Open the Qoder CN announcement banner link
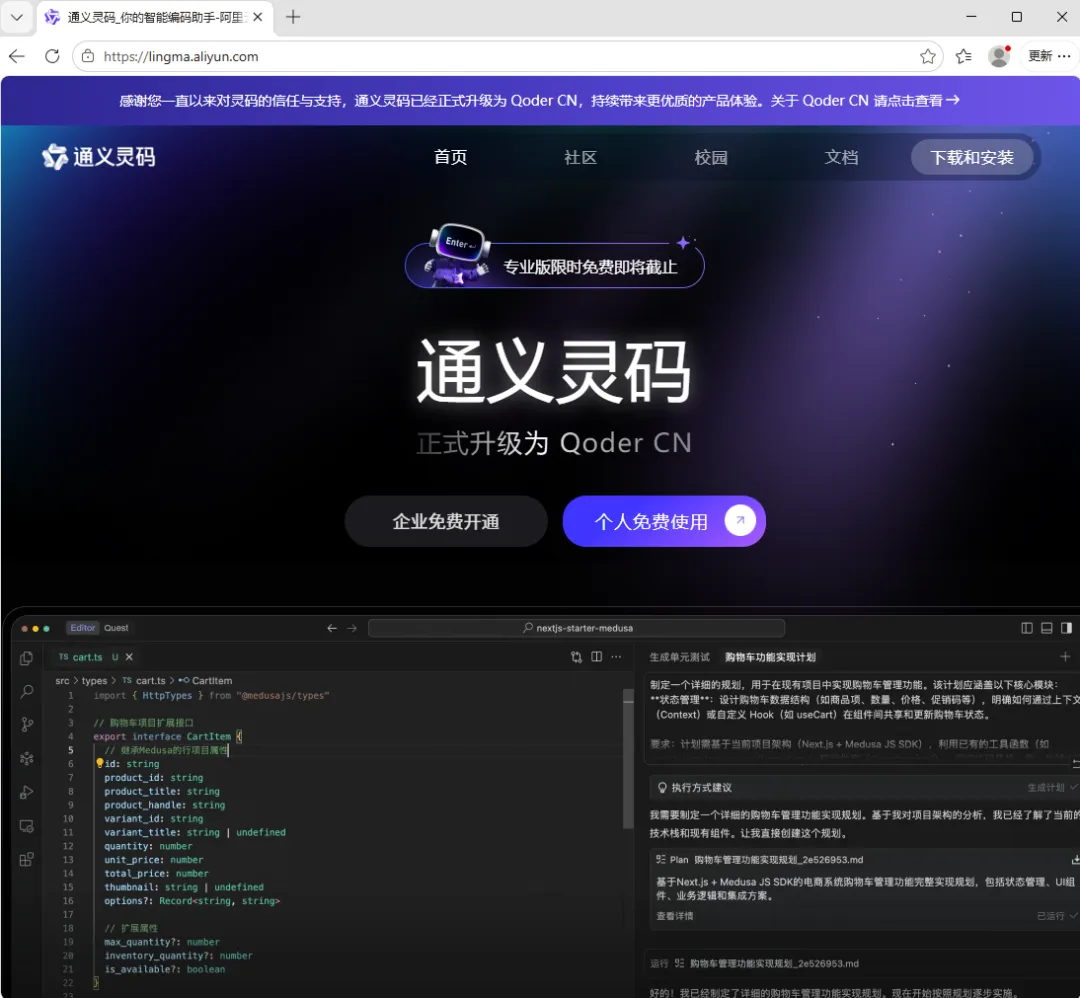 (x=539, y=101)
